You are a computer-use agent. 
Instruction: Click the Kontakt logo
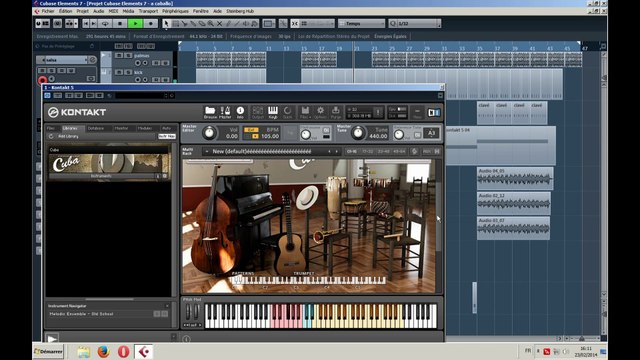coord(77,112)
